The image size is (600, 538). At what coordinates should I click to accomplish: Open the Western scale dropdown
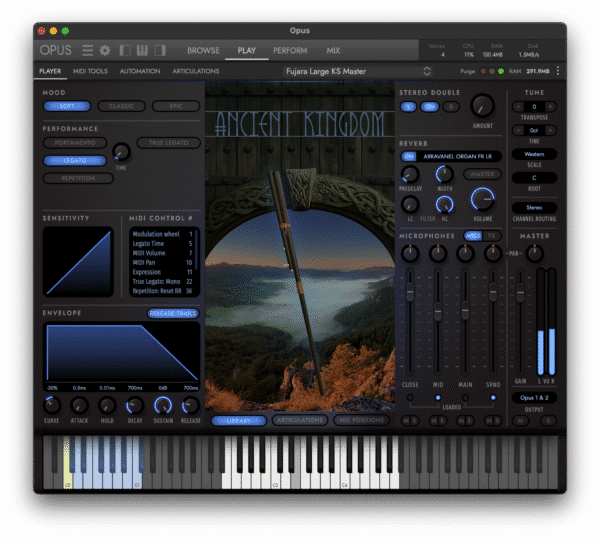534,154
